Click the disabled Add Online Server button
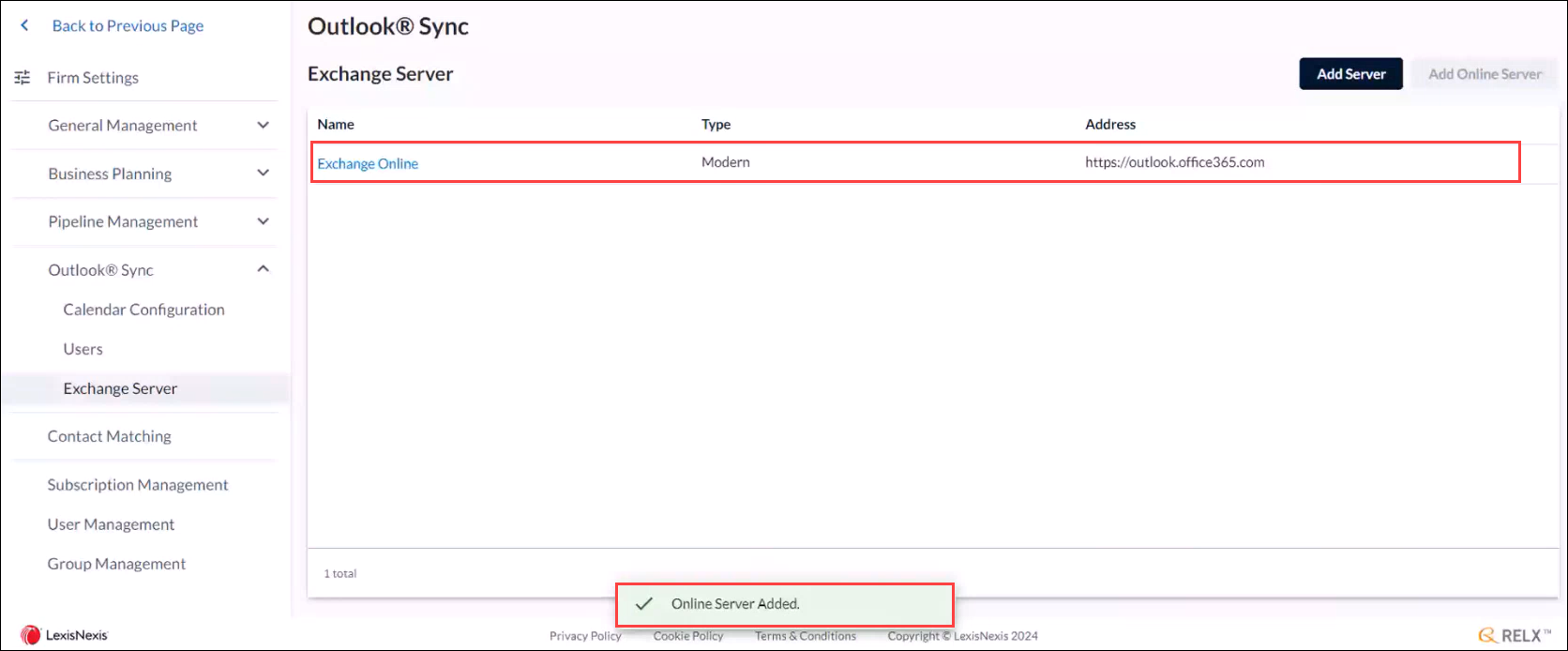Screen dimensions: 1568x651 1485,74
